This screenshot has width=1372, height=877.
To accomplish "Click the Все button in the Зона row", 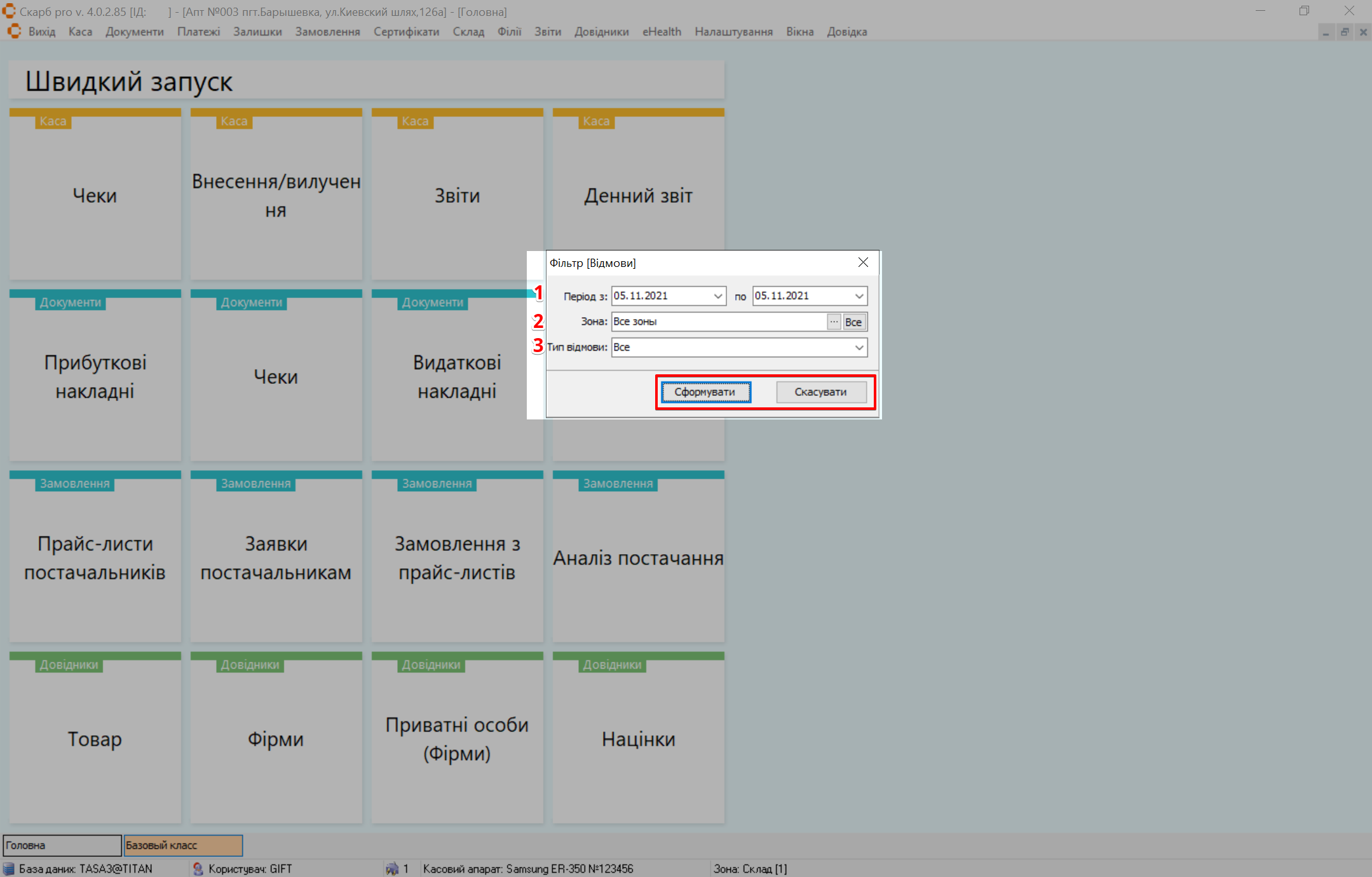I will (x=853, y=322).
